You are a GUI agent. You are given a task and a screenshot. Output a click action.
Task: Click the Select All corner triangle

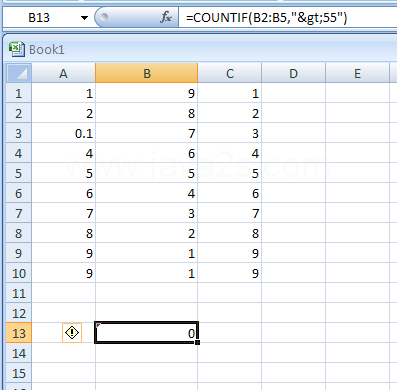pyautogui.click(x=19, y=73)
